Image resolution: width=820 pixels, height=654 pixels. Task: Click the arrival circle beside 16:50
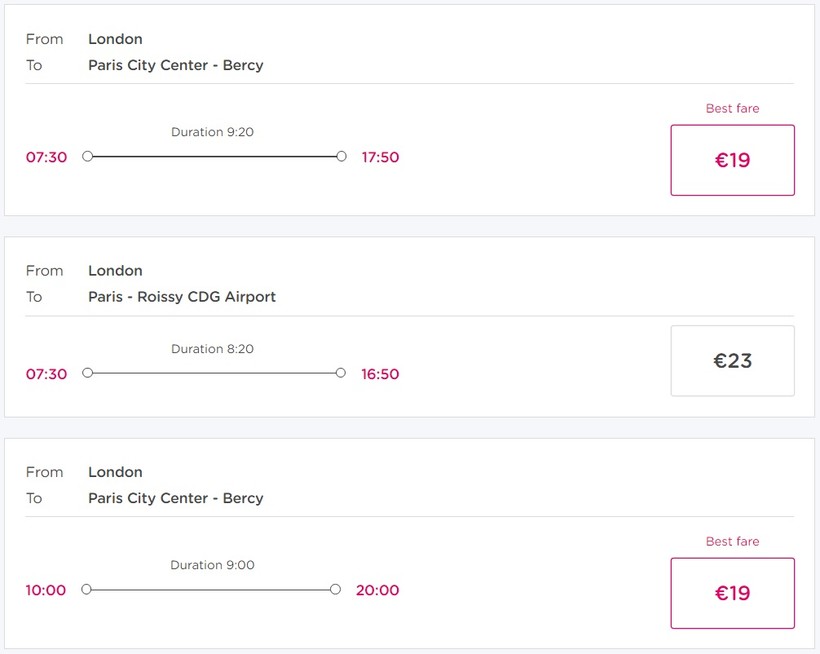click(341, 373)
